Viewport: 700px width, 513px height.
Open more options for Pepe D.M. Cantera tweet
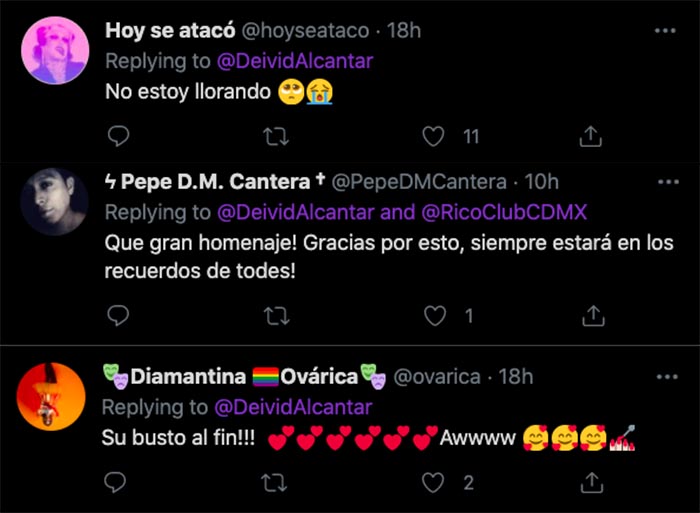(665, 182)
